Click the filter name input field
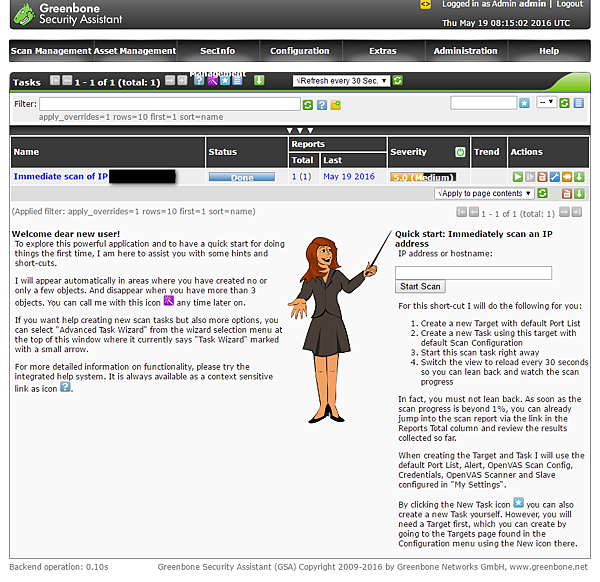 pos(484,103)
